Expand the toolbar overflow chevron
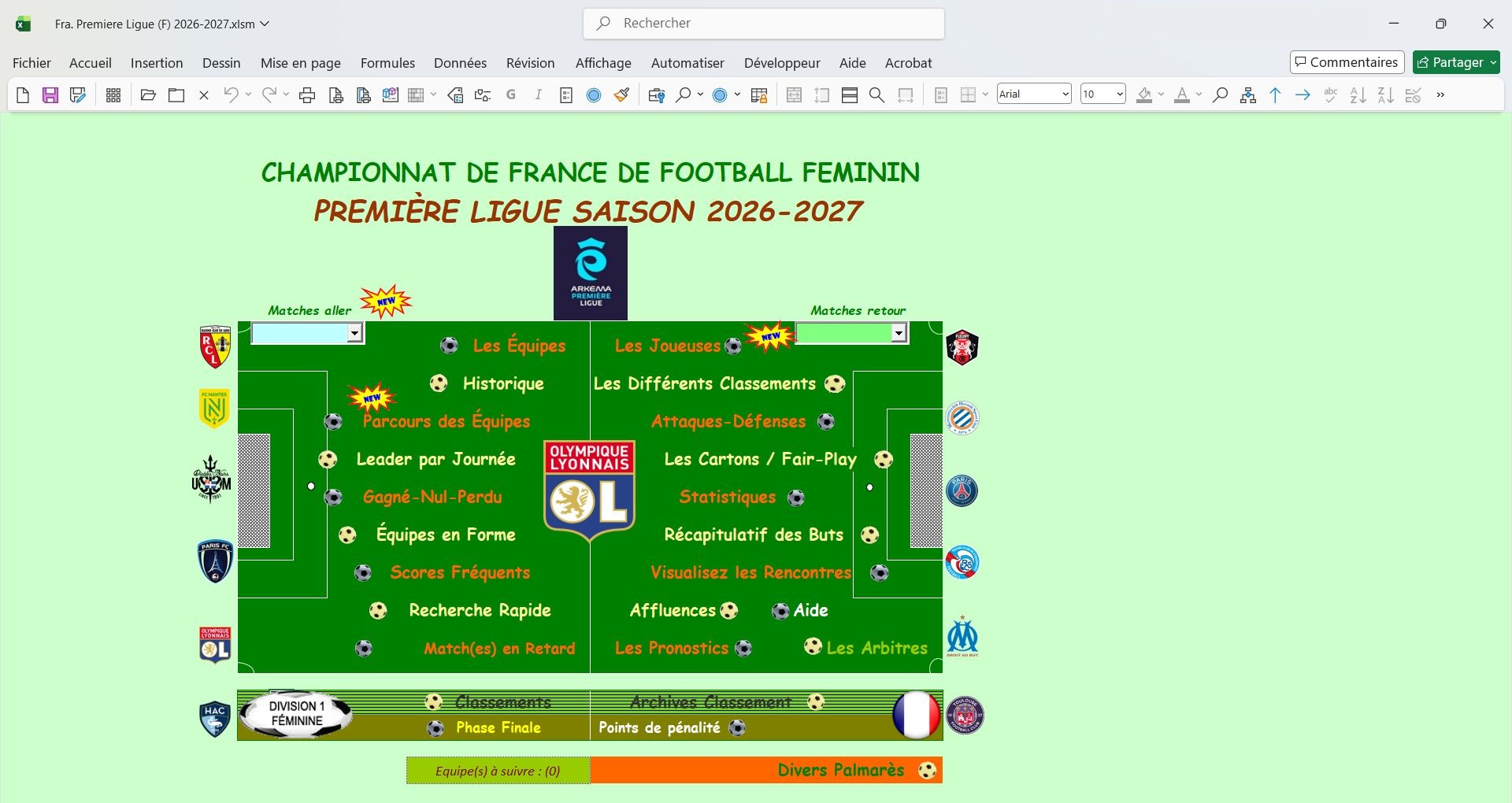The height and width of the screenshot is (803, 1512). 1441,95
